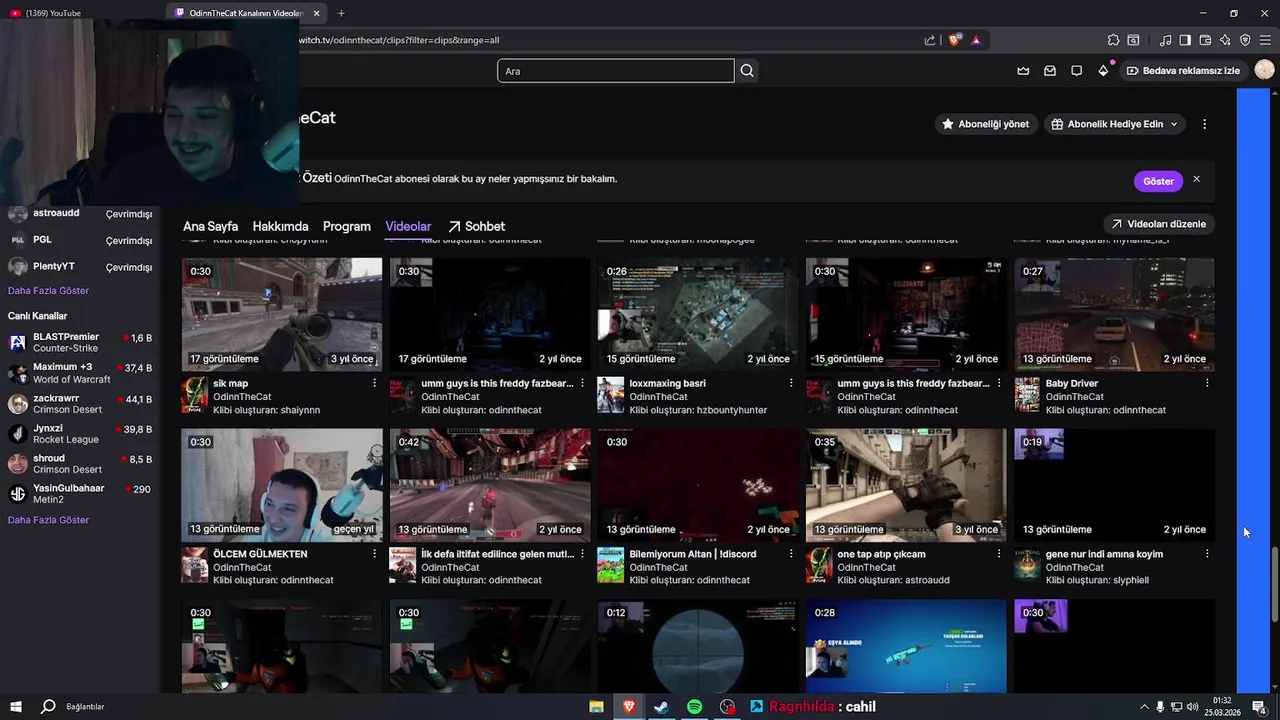
Task: Play the loxxmaxing basri clip thumbnail
Action: (698, 315)
